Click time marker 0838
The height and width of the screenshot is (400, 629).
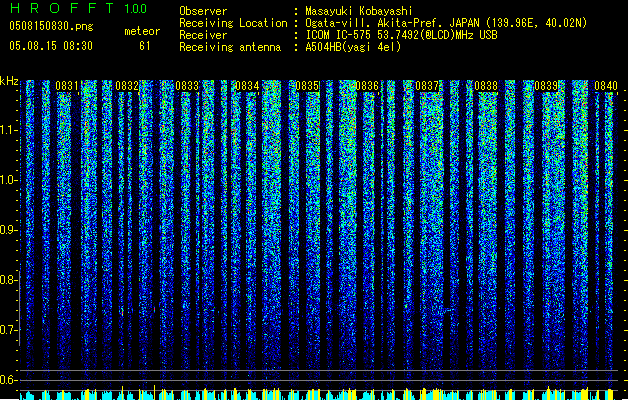486,86
